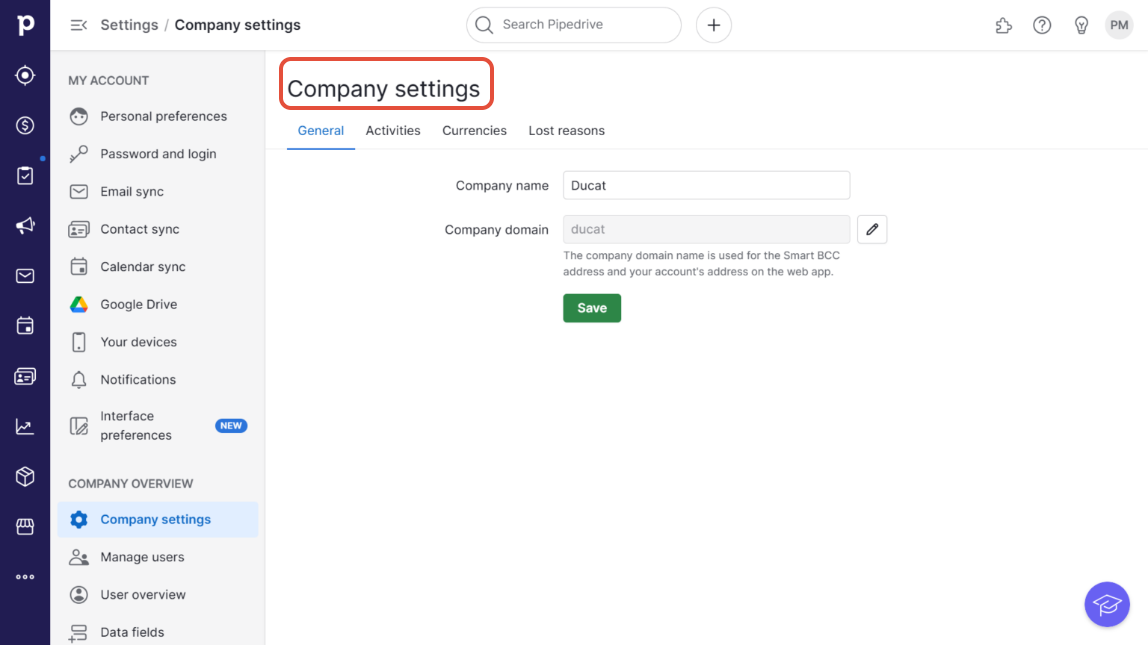Image resolution: width=1148 pixels, height=645 pixels.
Task: Switch to the Currencies tab
Action: pos(474,131)
